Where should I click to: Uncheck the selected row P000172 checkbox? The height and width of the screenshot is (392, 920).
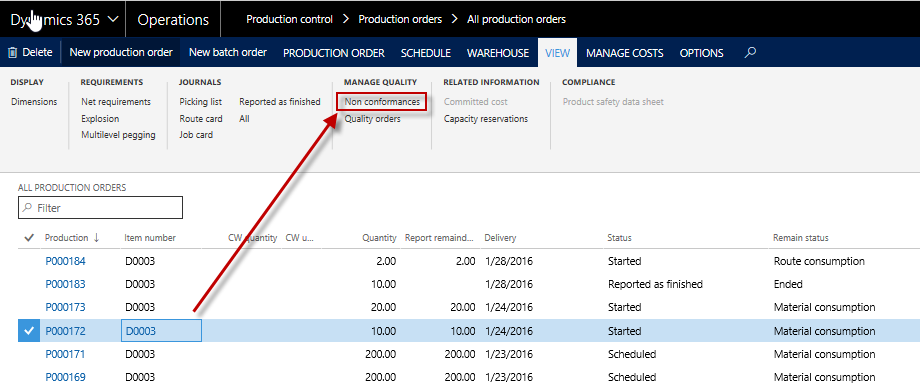(28, 331)
